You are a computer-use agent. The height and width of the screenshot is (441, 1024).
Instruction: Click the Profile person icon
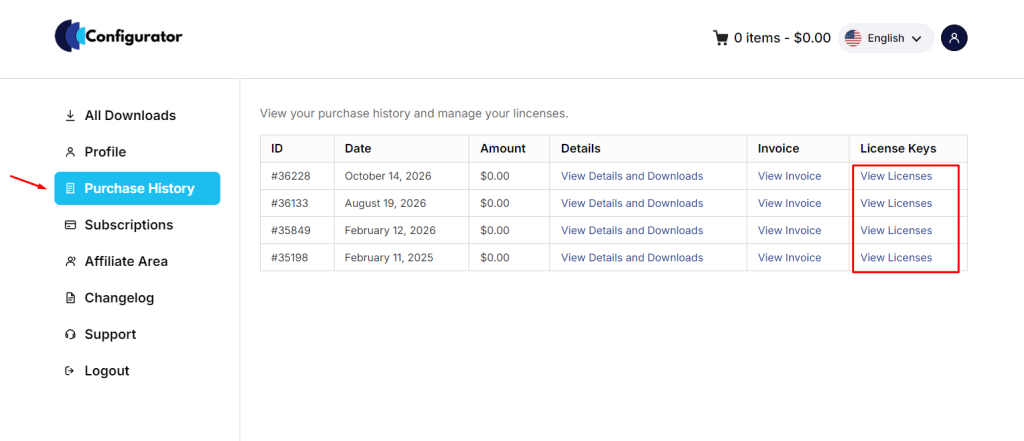70,152
